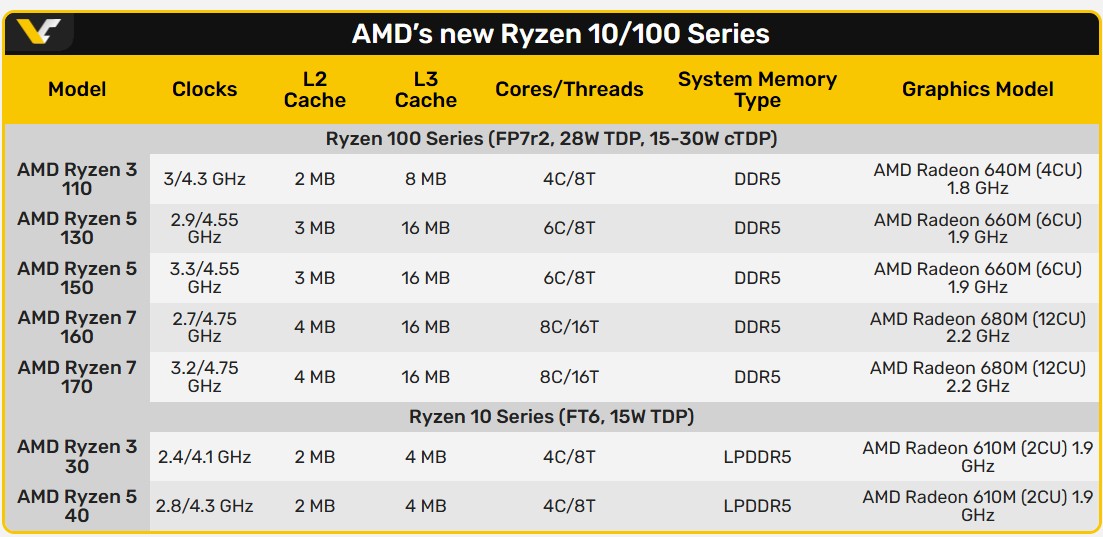Viewport: 1103px width, 537px height.
Task: Click the Radeon 640M (4CU) graphics cell
Action: 977,179
